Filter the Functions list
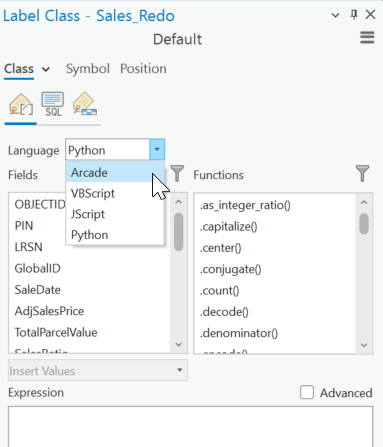The height and width of the screenshot is (447, 383). (362, 173)
